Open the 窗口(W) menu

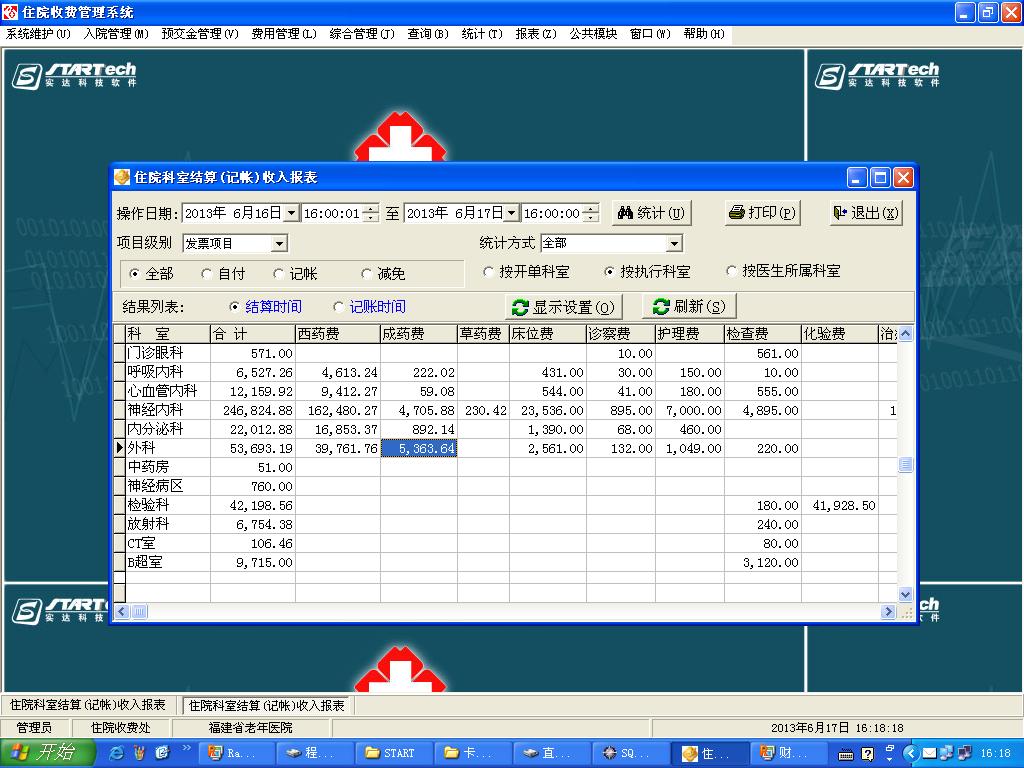(650, 34)
